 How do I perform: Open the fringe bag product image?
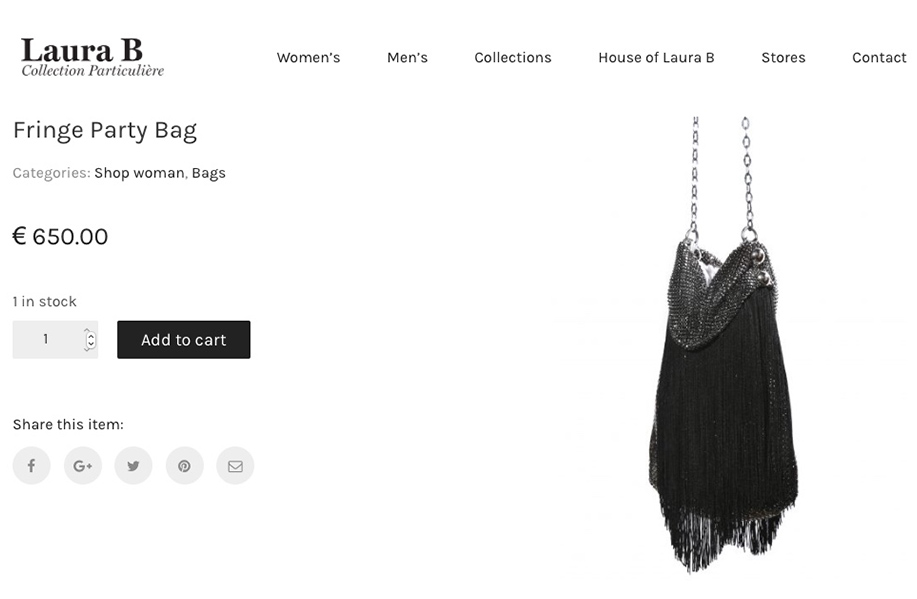click(x=723, y=345)
